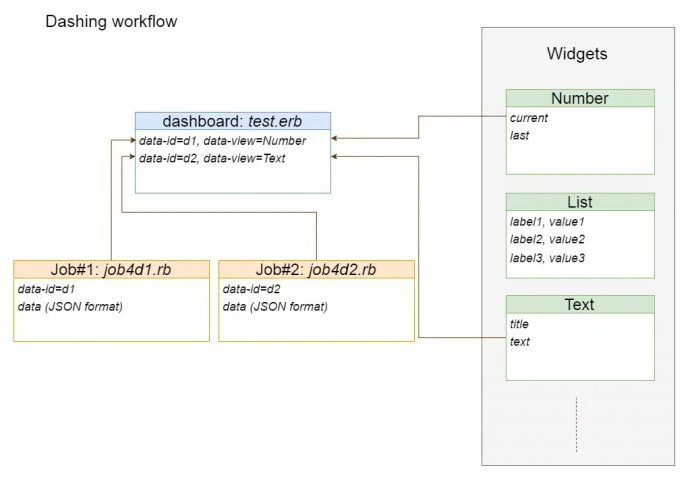This screenshot has width=696, height=486.
Task: Select the Number widget header
Action: (580, 98)
